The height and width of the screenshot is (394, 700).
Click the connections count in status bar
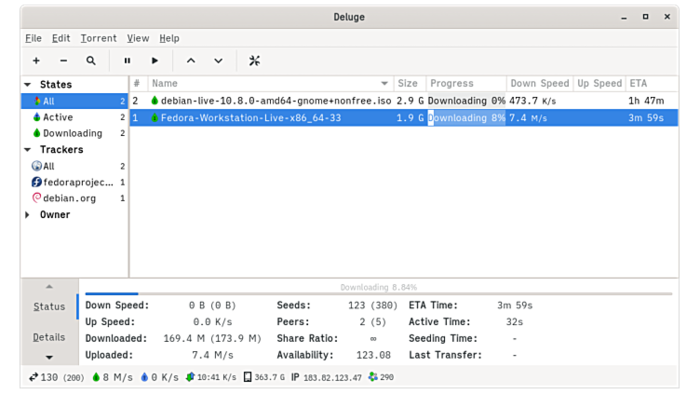[x=57, y=377]
